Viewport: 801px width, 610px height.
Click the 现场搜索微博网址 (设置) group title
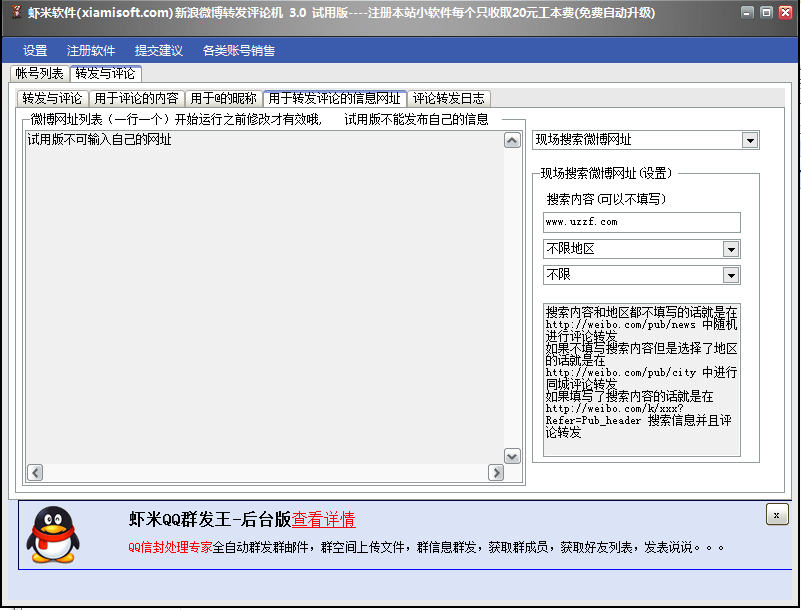click(x=606, y=173)
